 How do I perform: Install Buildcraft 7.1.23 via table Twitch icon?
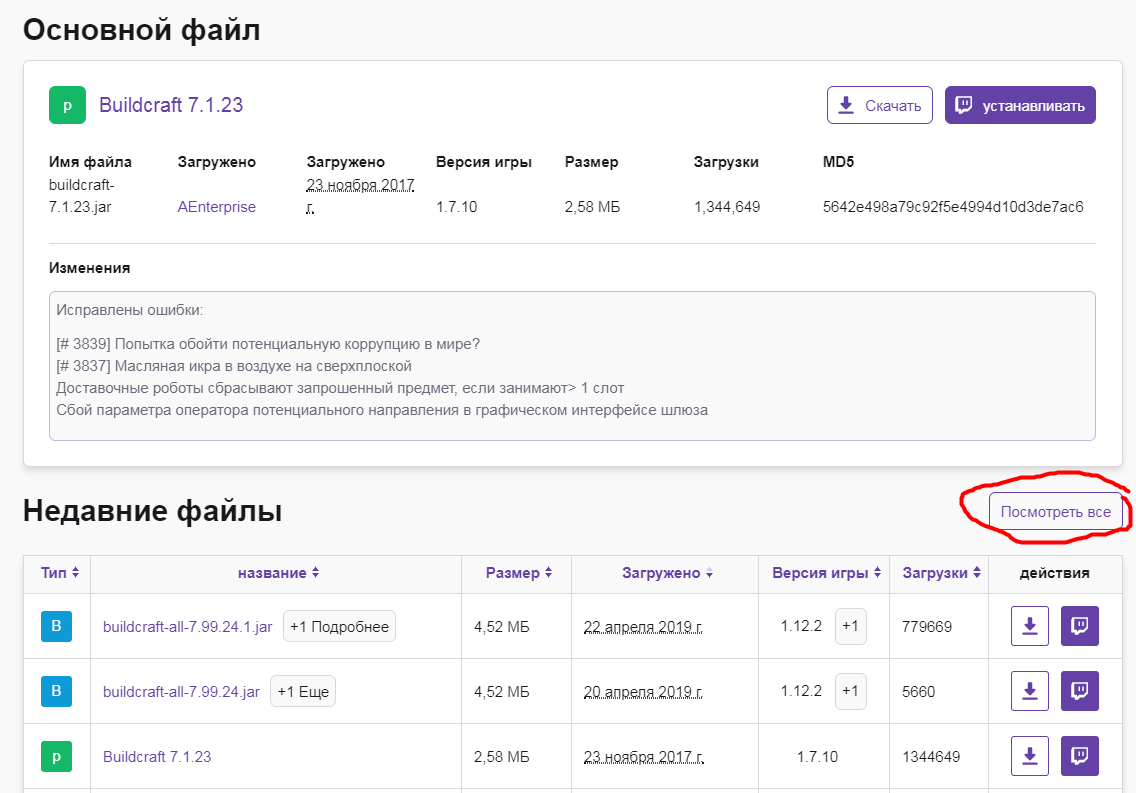[1079, 756]
